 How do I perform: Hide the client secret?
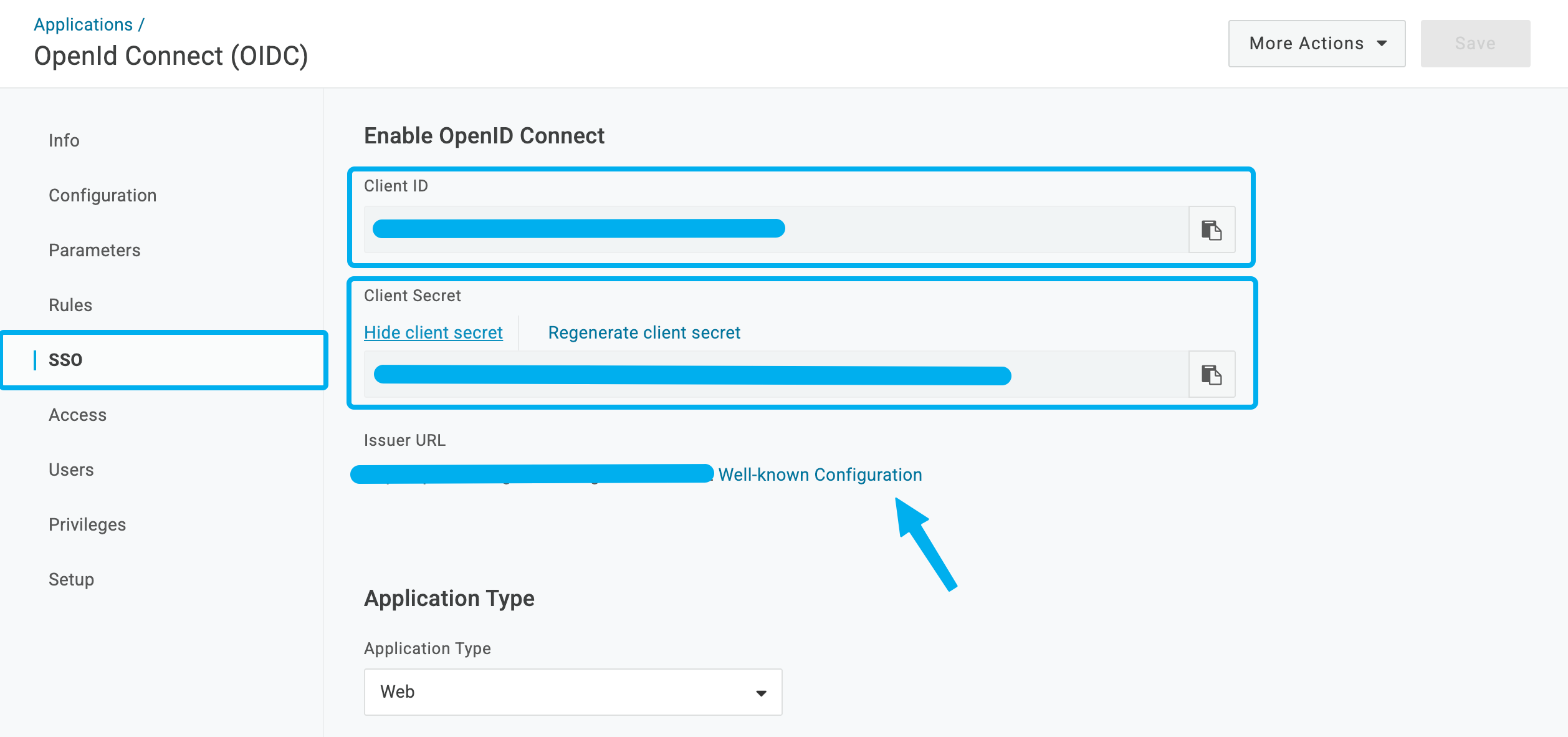coord(433,332)
